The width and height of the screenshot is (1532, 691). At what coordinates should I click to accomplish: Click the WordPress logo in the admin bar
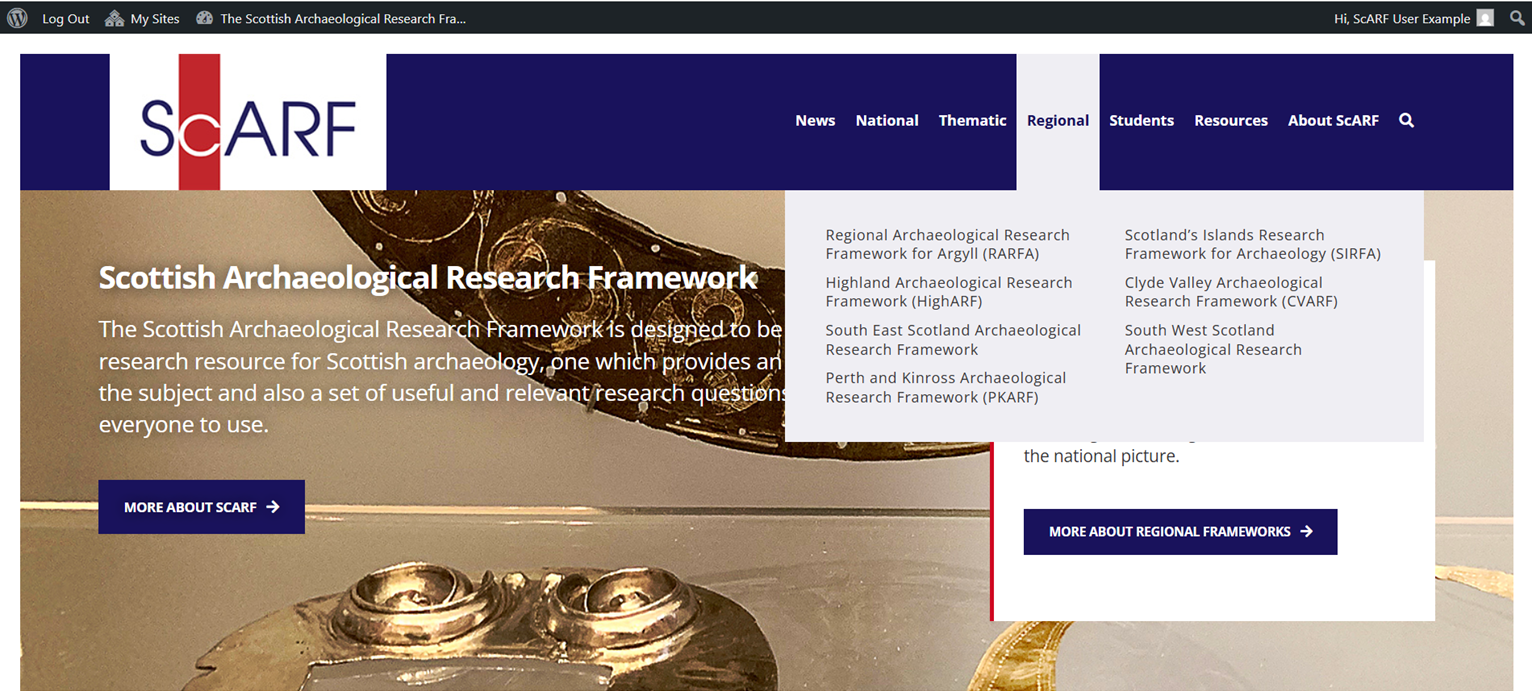(16, 17)
